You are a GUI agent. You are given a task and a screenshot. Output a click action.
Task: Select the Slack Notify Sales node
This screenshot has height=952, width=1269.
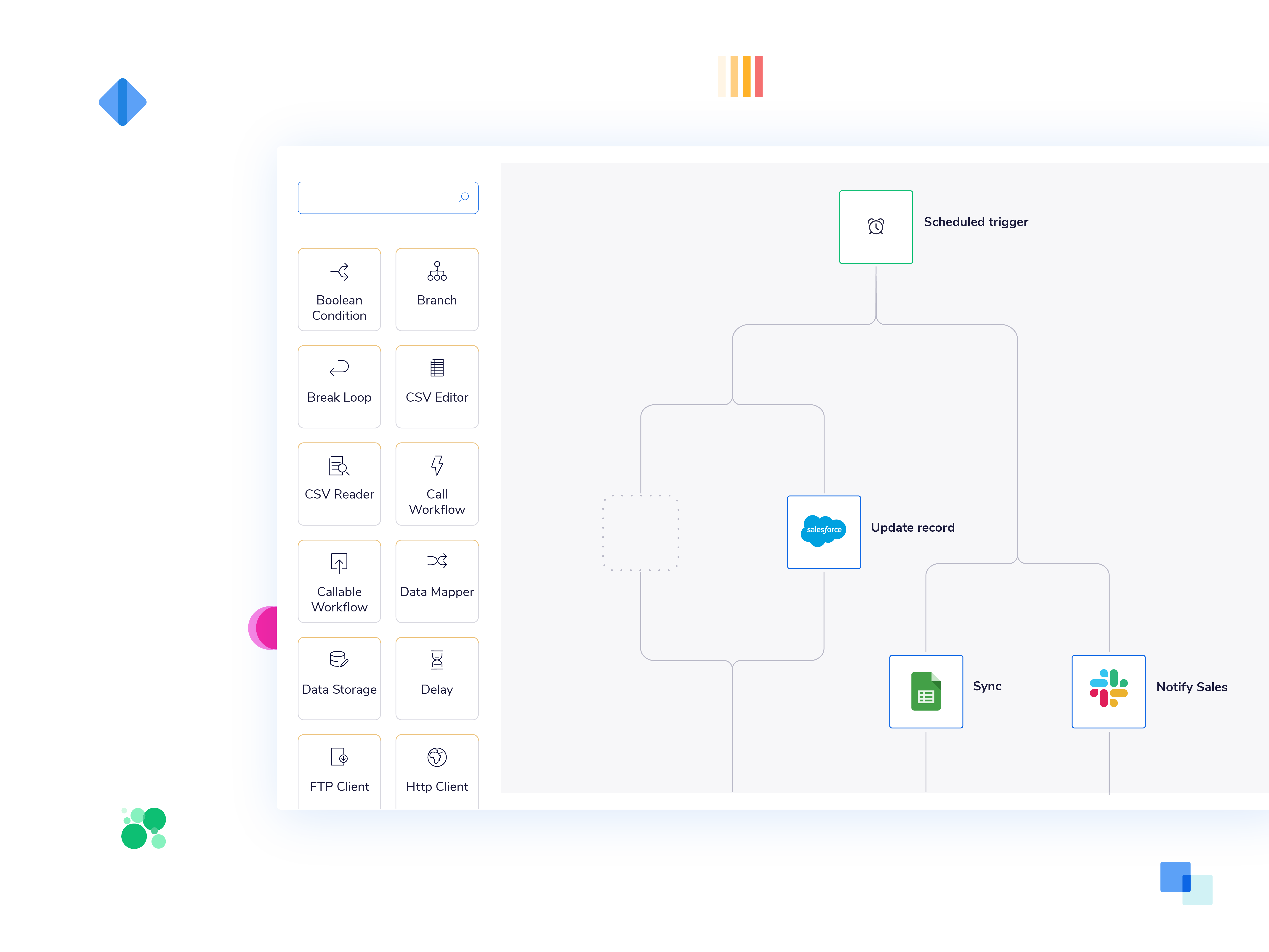pyautogui.click(x=1108, y=687)
